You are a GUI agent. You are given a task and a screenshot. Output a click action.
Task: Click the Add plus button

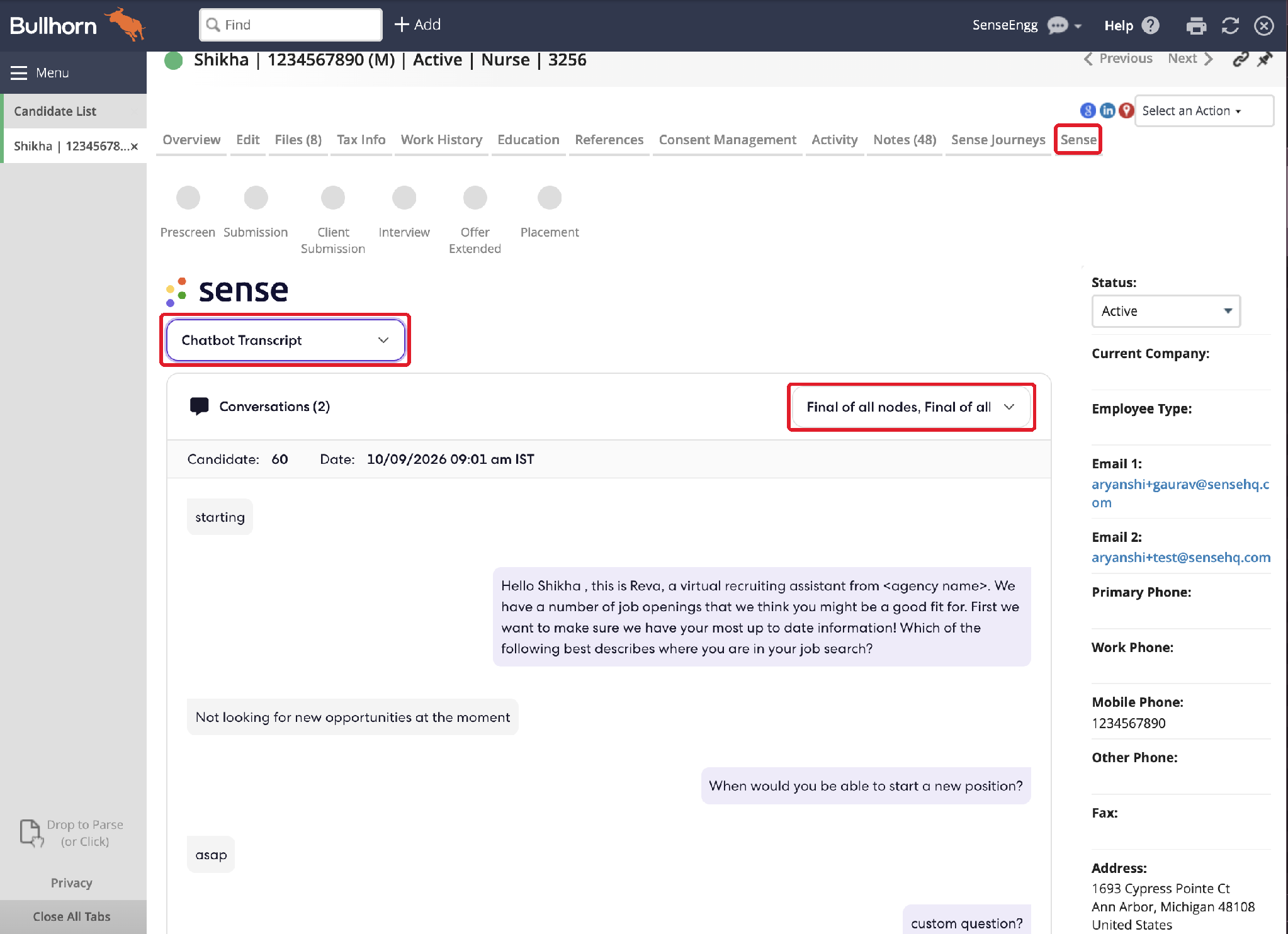(417, 25)
